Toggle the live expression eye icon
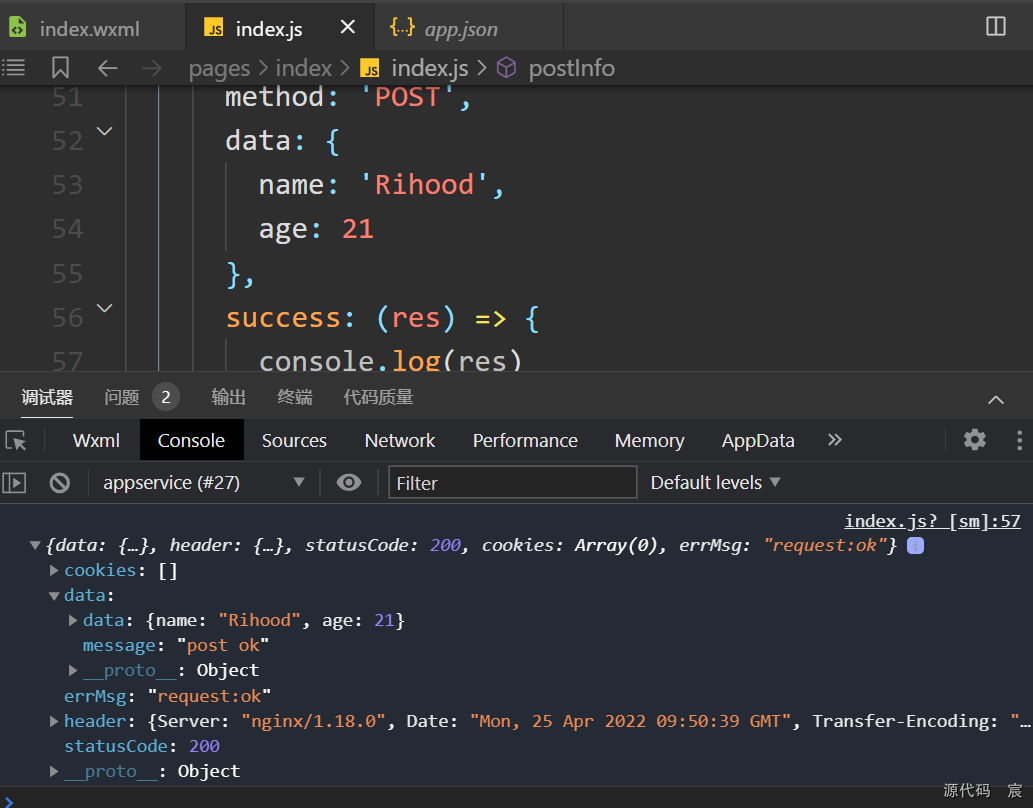Screen dimensions: 1033x808 coord(349,482)
